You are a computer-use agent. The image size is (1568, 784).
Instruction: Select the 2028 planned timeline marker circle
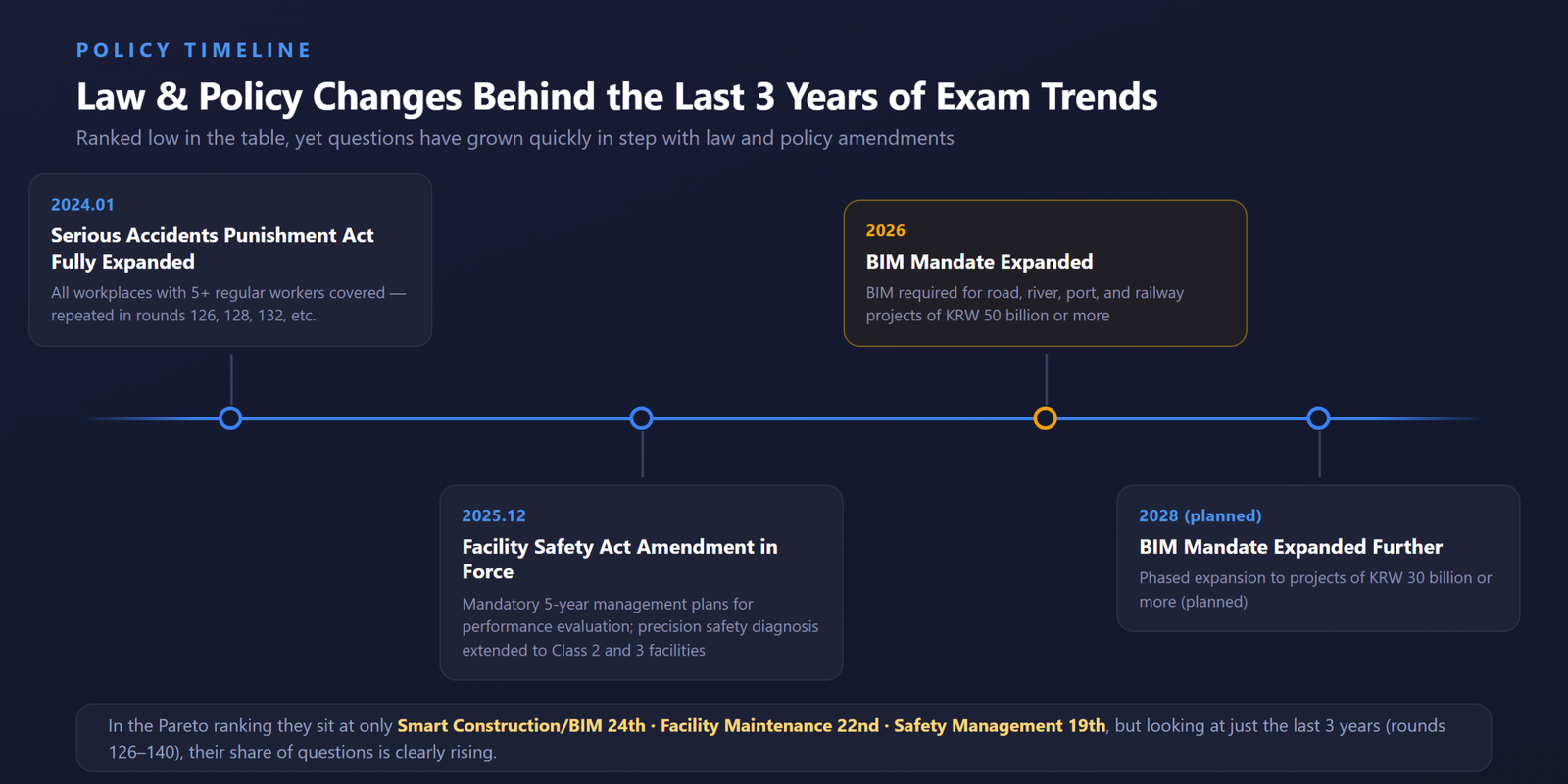[x=1319, y=418]
